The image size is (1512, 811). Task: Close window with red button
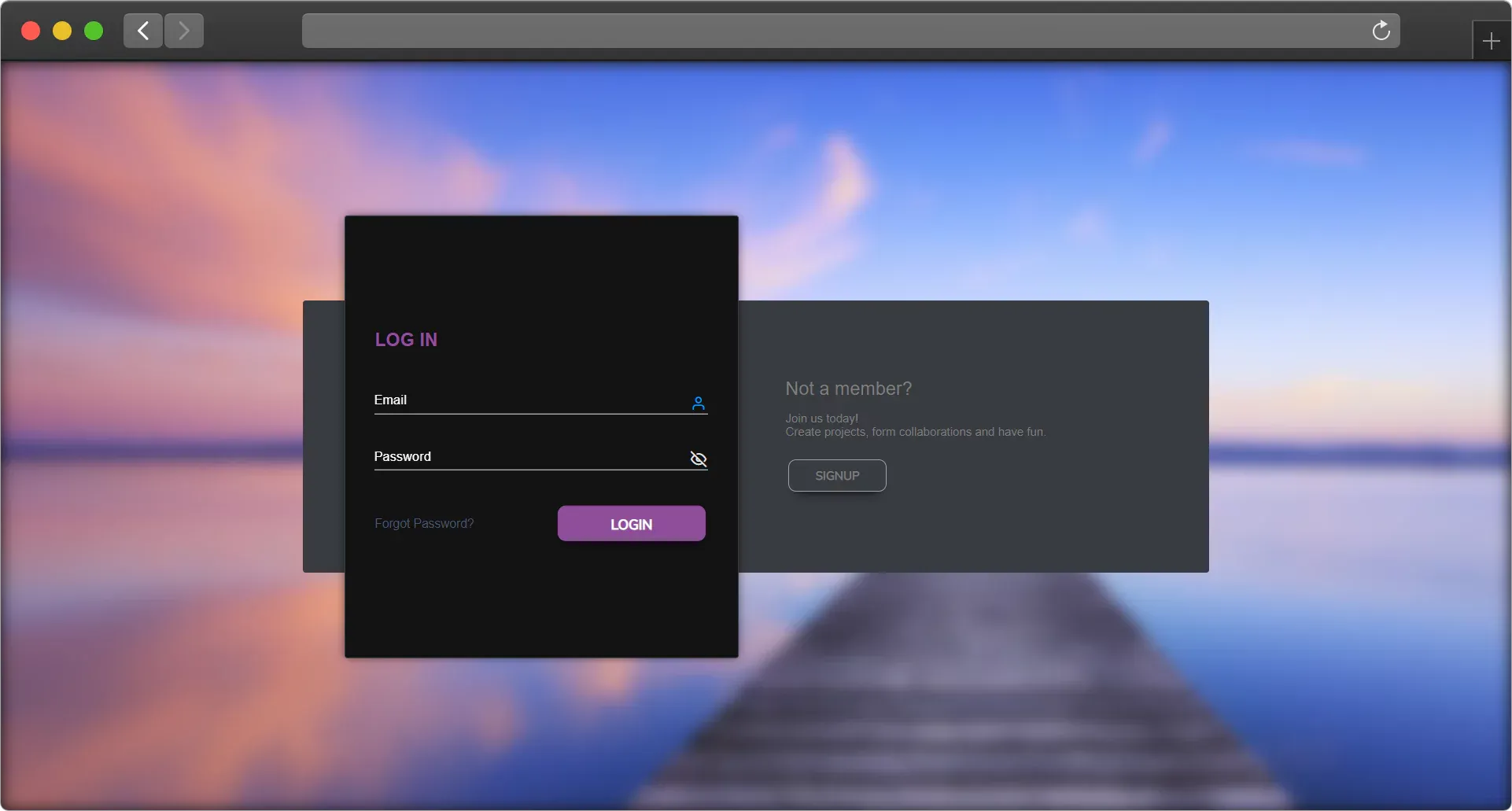point(31,31)
